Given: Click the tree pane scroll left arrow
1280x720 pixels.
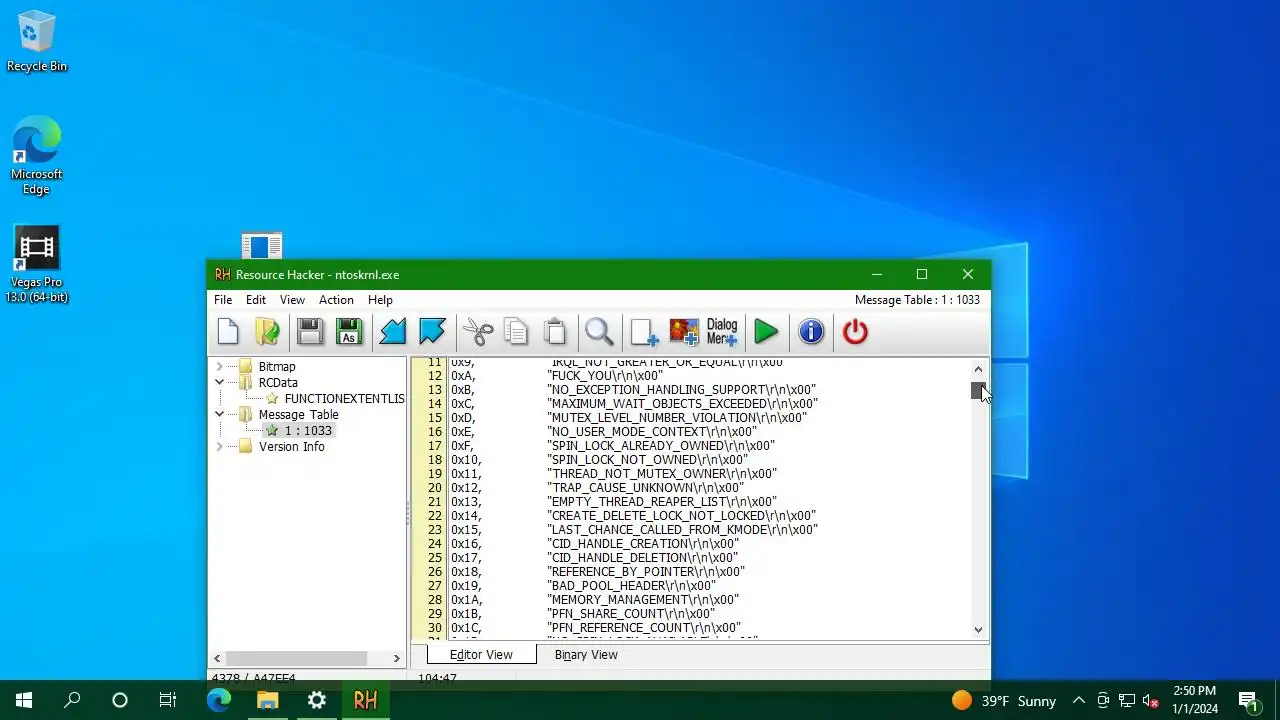Looking at the screenshot, I should [x=217, y=658].
